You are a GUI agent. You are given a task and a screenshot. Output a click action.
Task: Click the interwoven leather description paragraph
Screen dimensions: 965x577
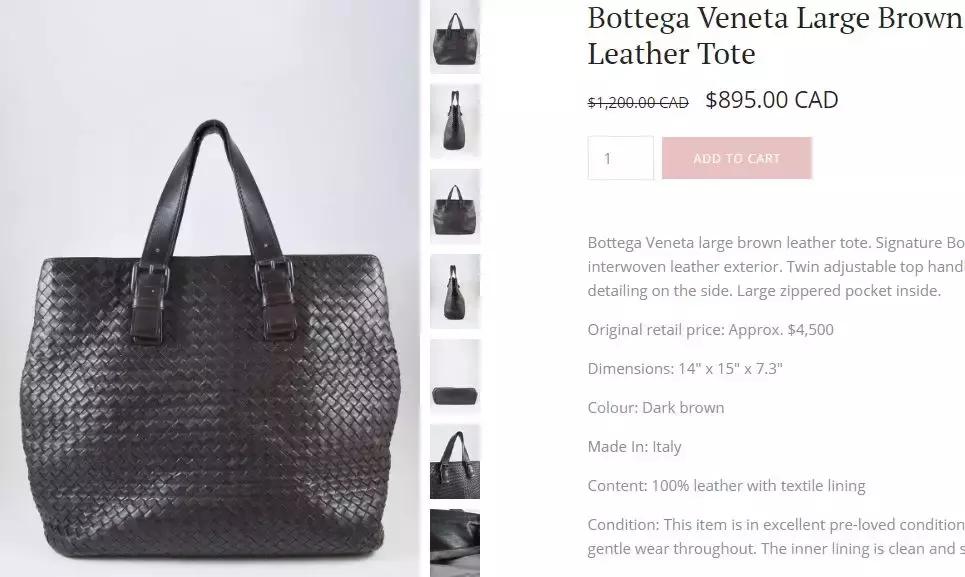pyautogui.click(x=776, y=266)
